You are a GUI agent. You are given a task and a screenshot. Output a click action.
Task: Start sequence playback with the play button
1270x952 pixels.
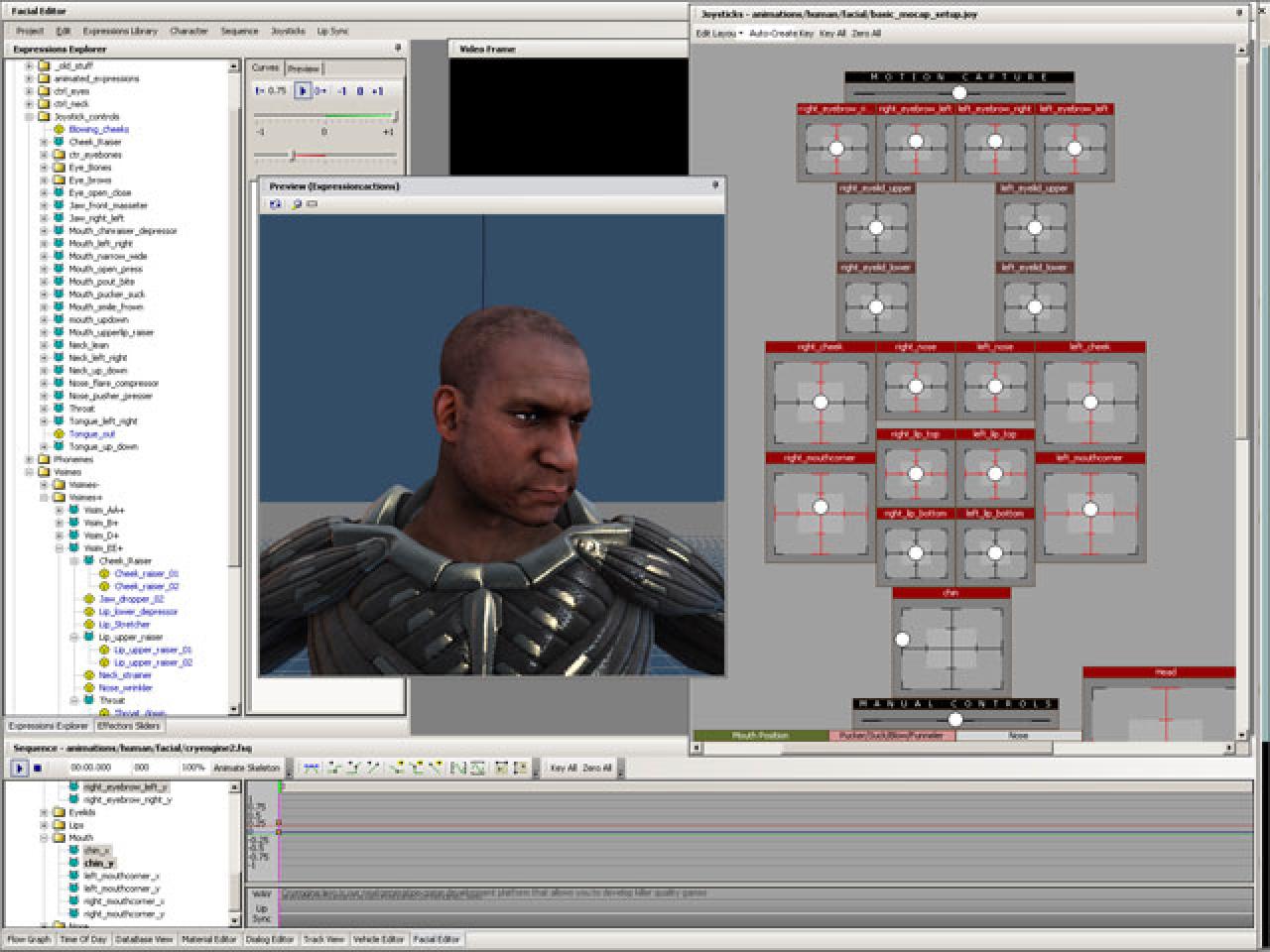19,768
